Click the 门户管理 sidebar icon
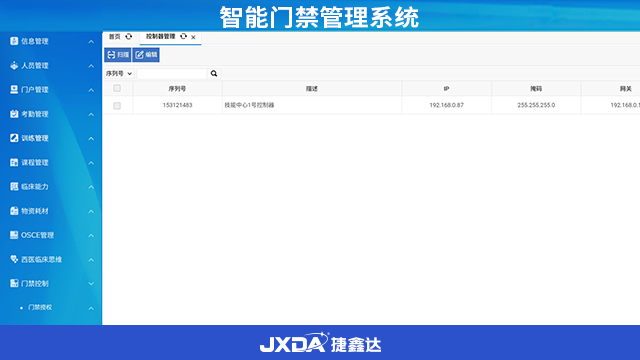The image size is (640, 360). tap(14, 89)
